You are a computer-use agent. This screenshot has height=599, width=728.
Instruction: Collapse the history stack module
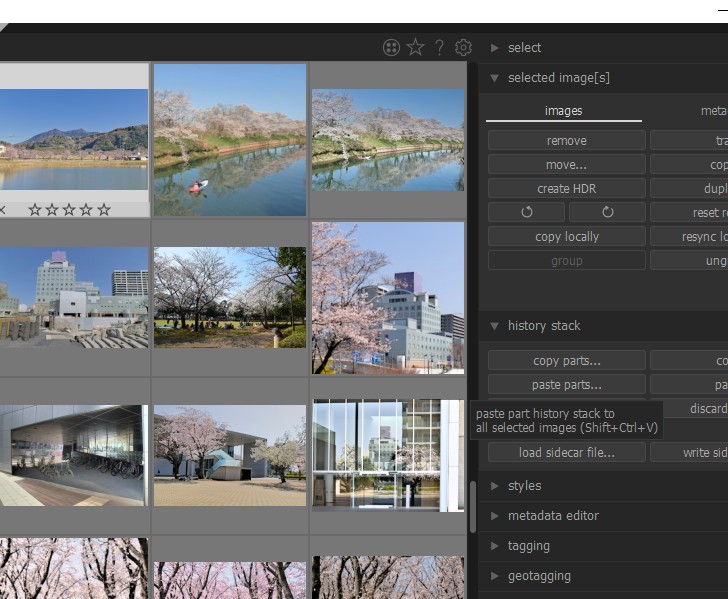click(543, 326)
